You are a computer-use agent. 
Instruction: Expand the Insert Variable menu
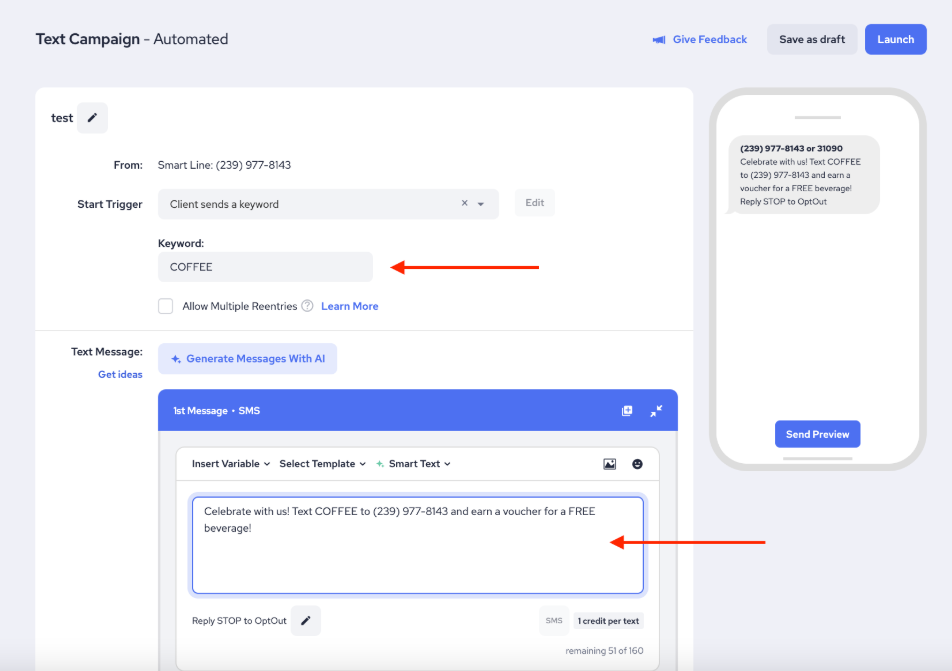pos(231,464)
